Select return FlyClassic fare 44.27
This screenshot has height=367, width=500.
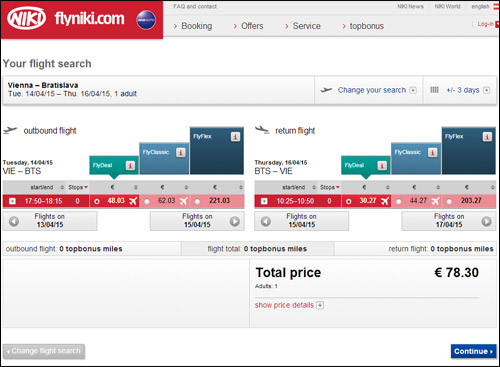click(399, 201)
